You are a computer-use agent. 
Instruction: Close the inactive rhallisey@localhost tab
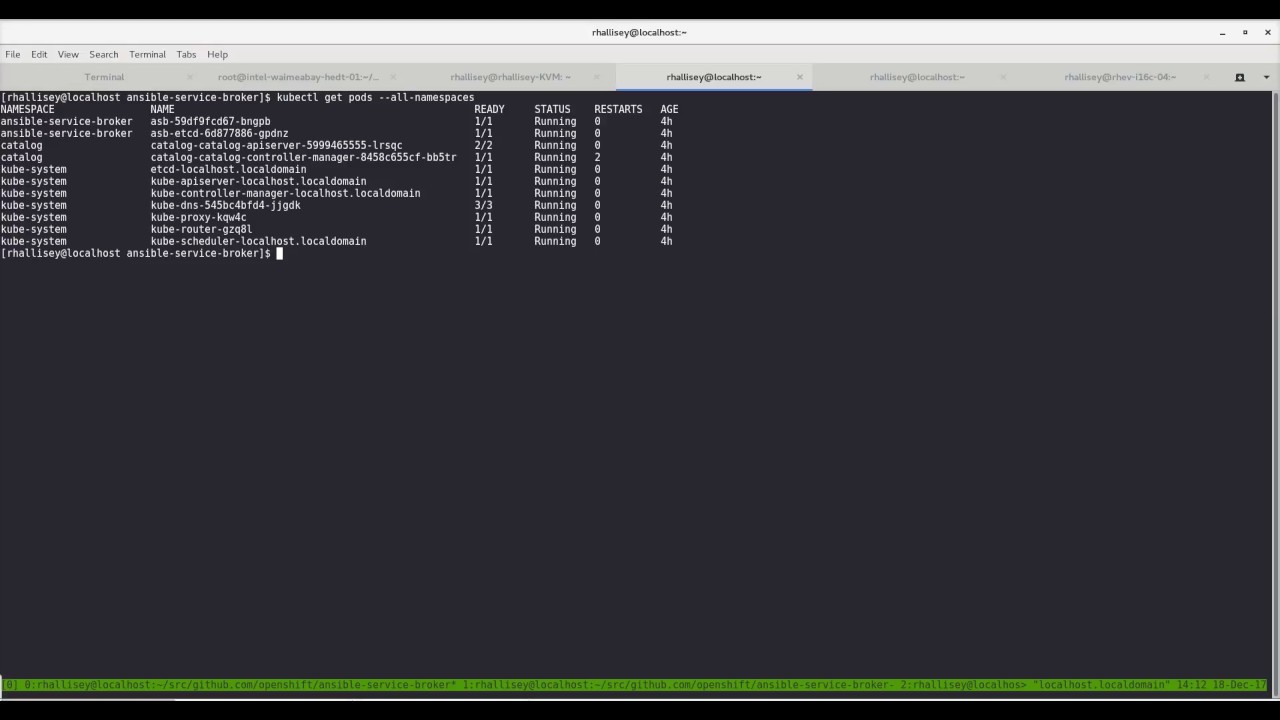(x=1003, y=77)
